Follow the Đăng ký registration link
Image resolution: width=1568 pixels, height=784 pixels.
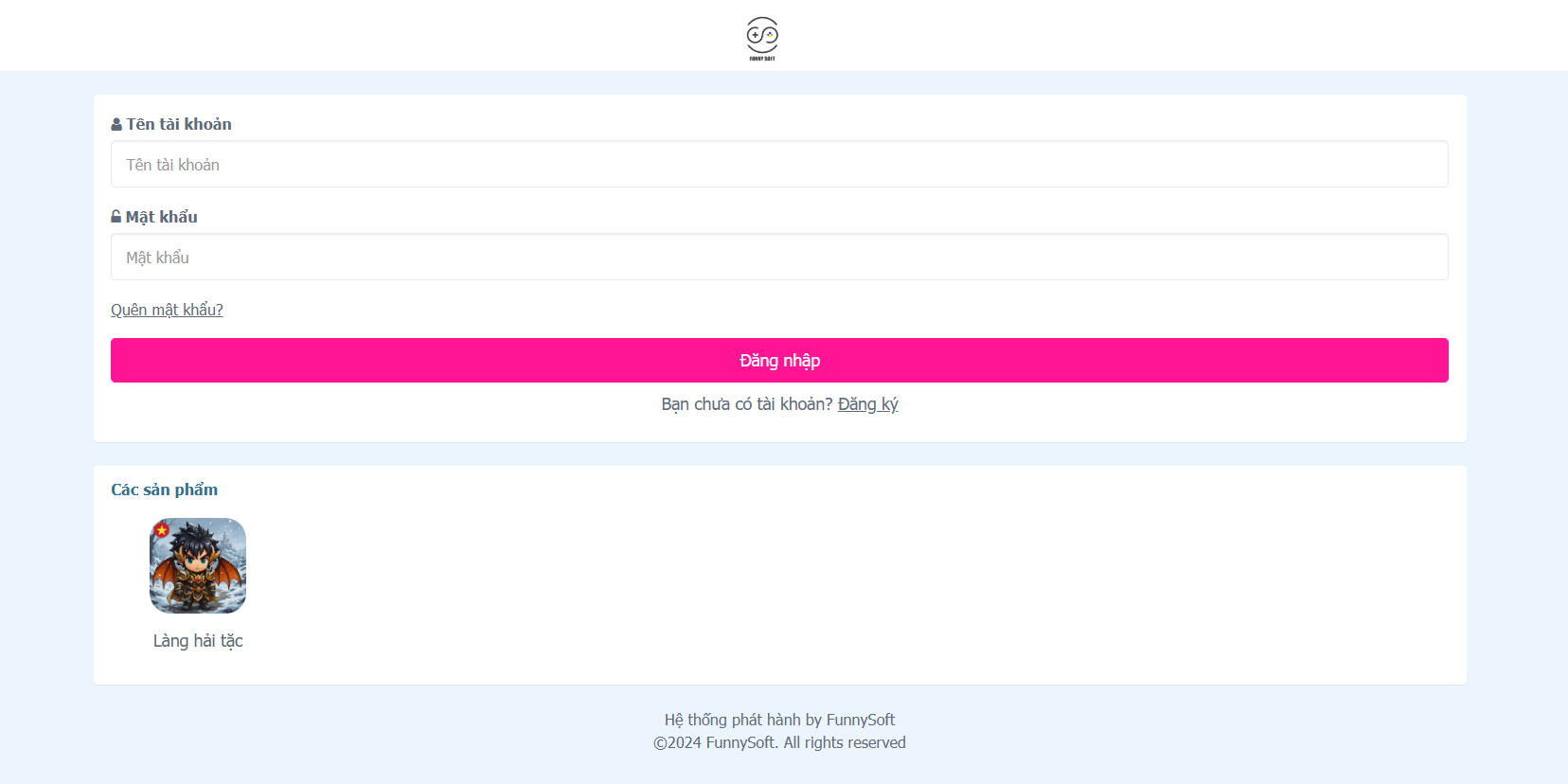click(x=867, y=404)
